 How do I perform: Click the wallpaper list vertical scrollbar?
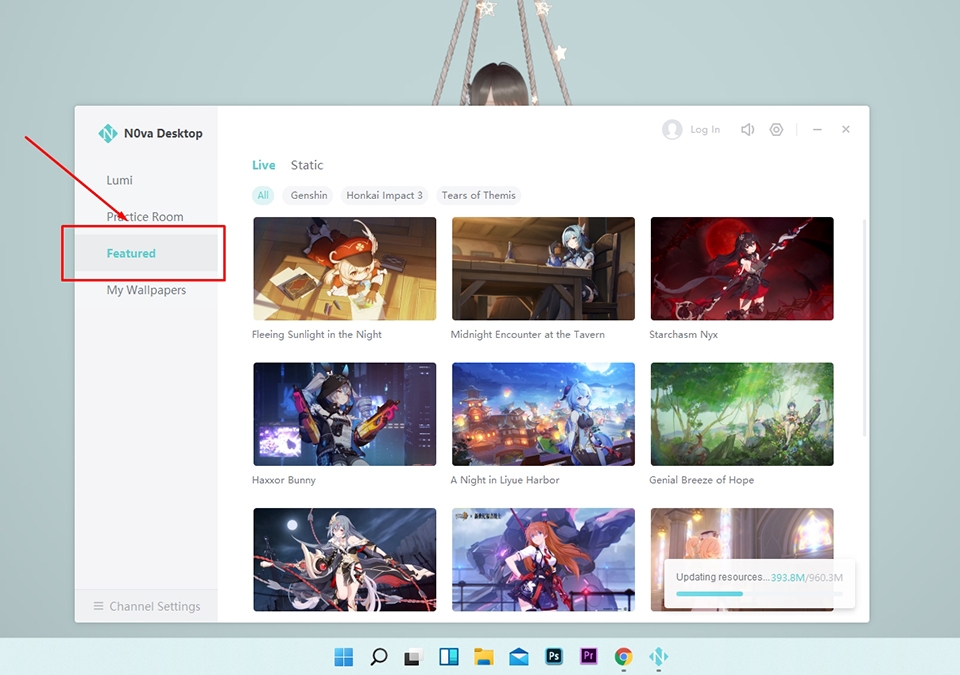pos(864,328)
